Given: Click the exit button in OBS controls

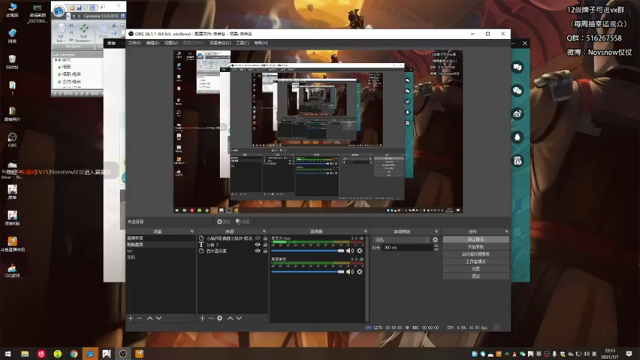Looking at the screenshot, I should [x=476, y=276].
